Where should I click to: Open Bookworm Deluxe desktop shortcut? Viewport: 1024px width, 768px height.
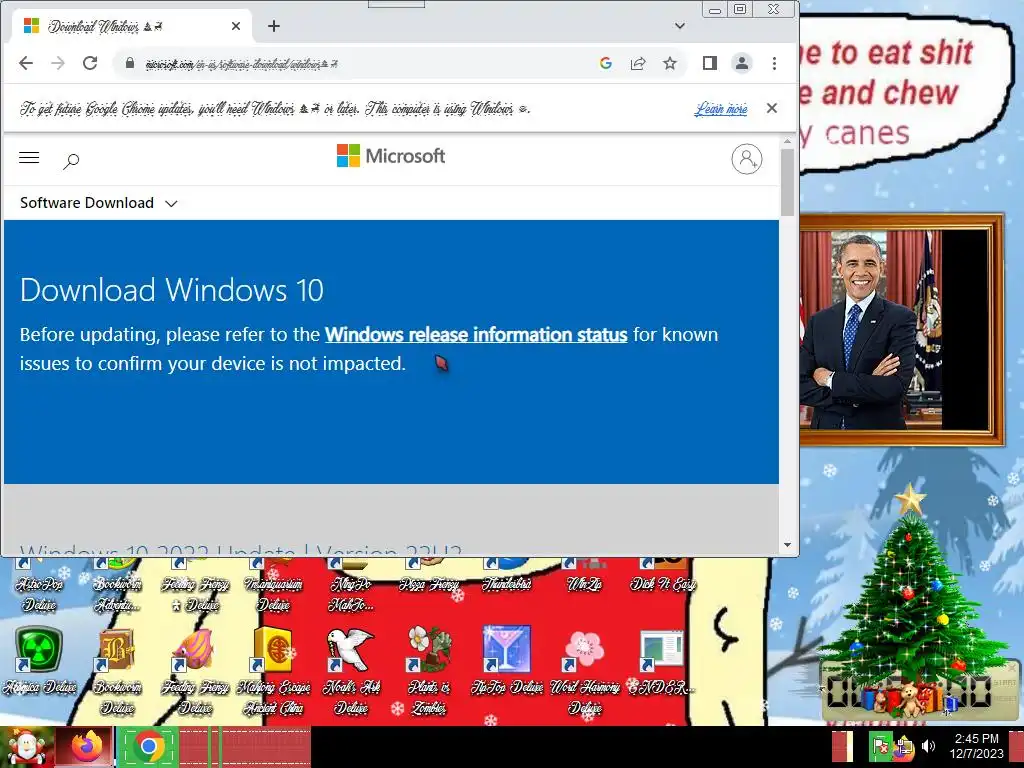click(x=117, y=670)
